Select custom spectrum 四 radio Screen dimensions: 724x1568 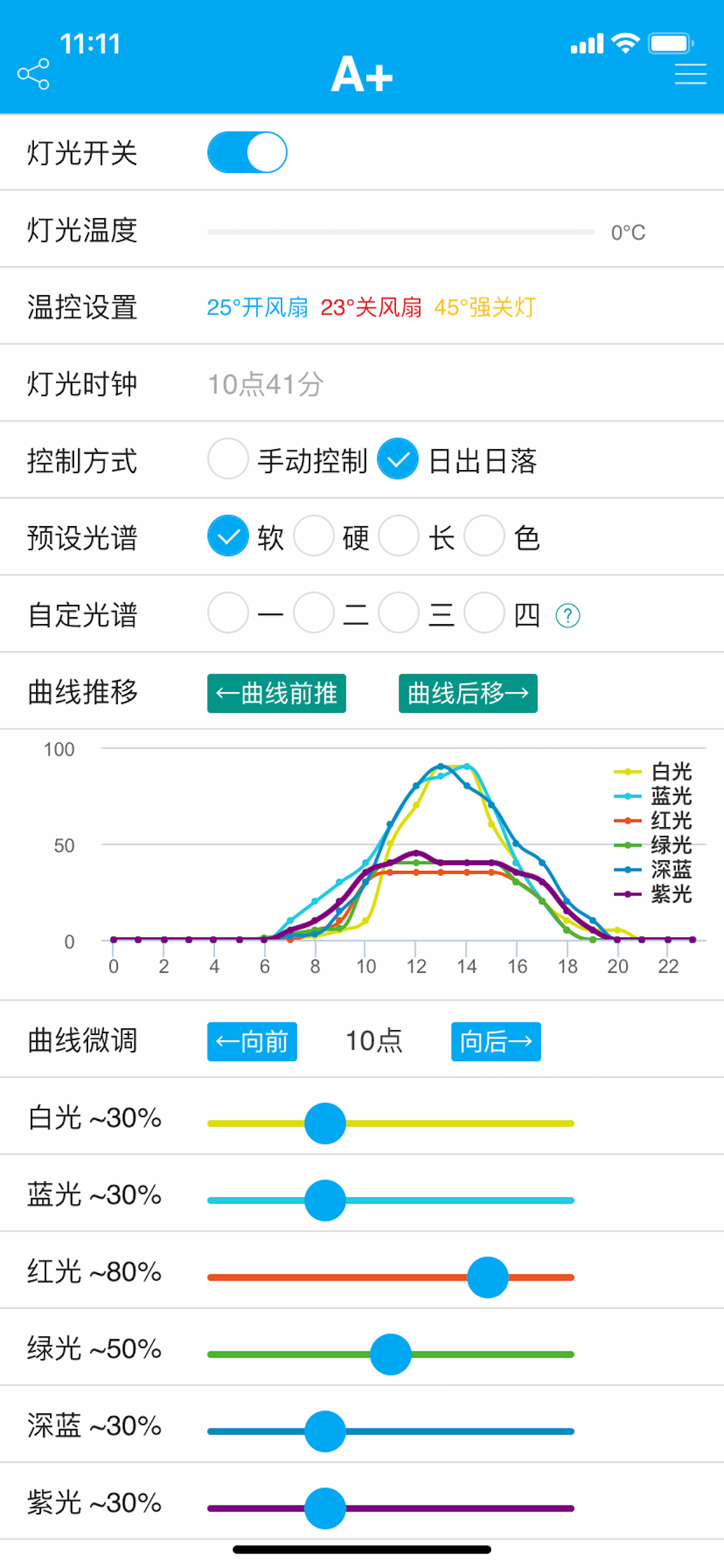coord(484,613)
